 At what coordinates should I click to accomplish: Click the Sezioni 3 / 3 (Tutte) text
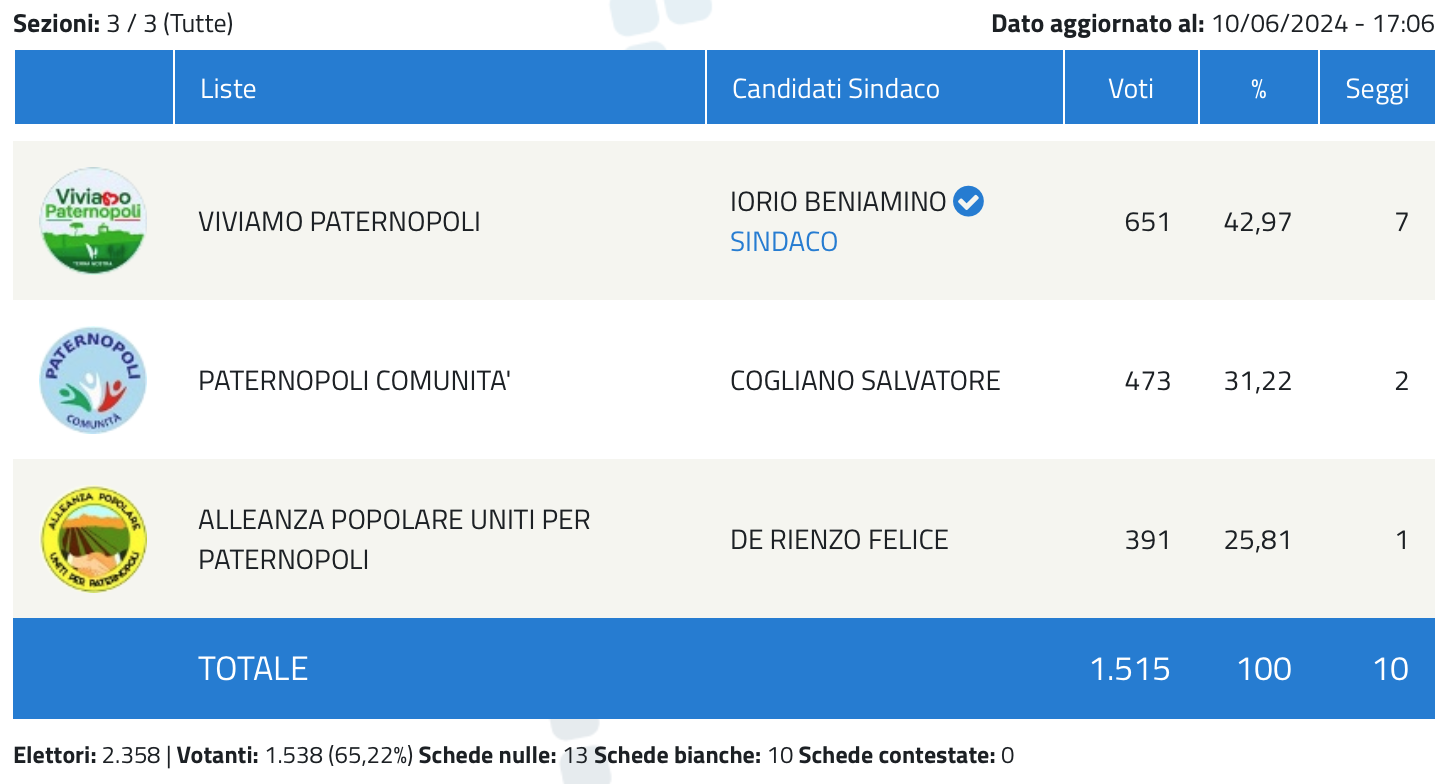(x=123, y=24)
